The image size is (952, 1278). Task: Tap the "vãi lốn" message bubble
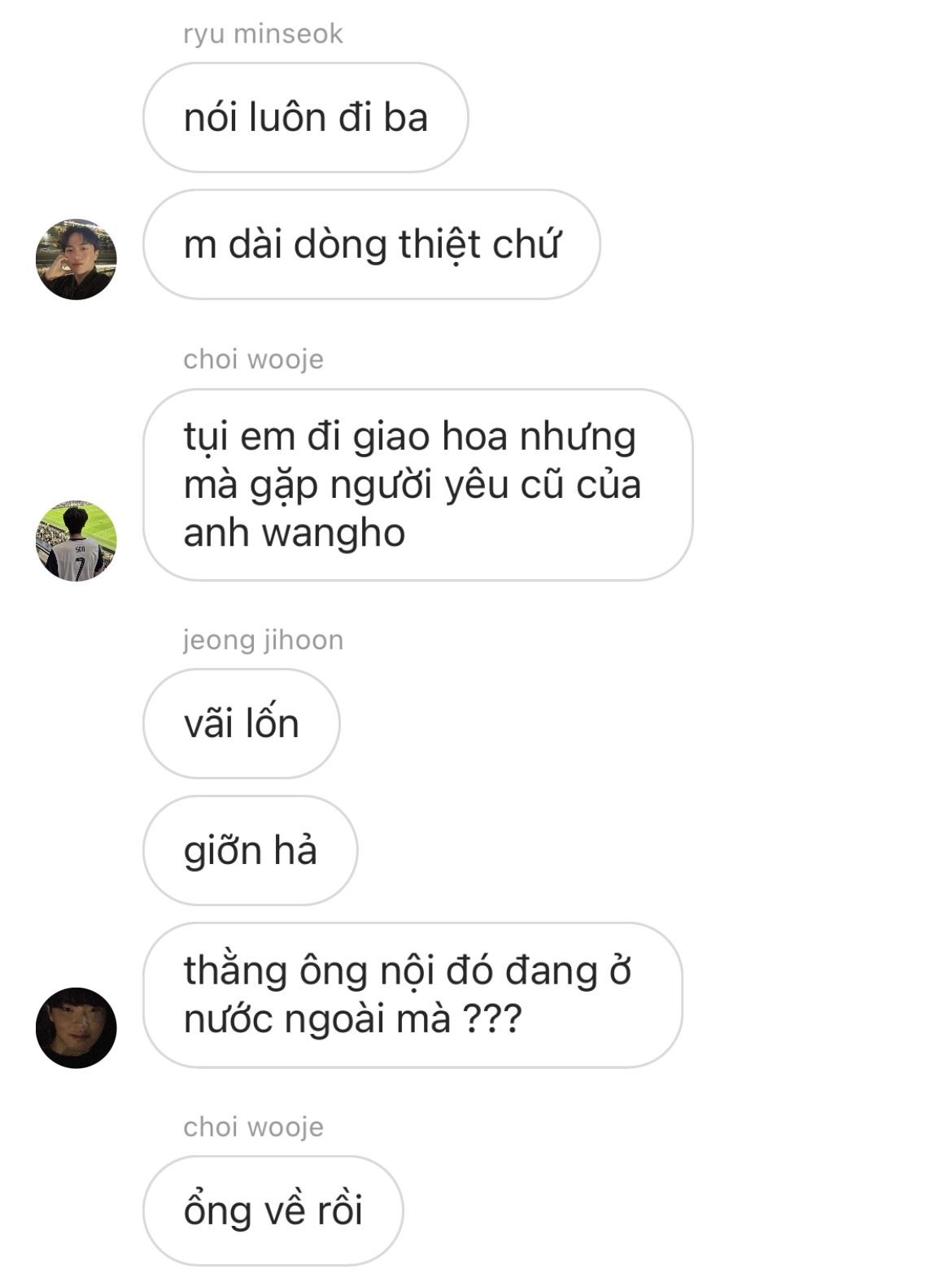coord(242,723)
